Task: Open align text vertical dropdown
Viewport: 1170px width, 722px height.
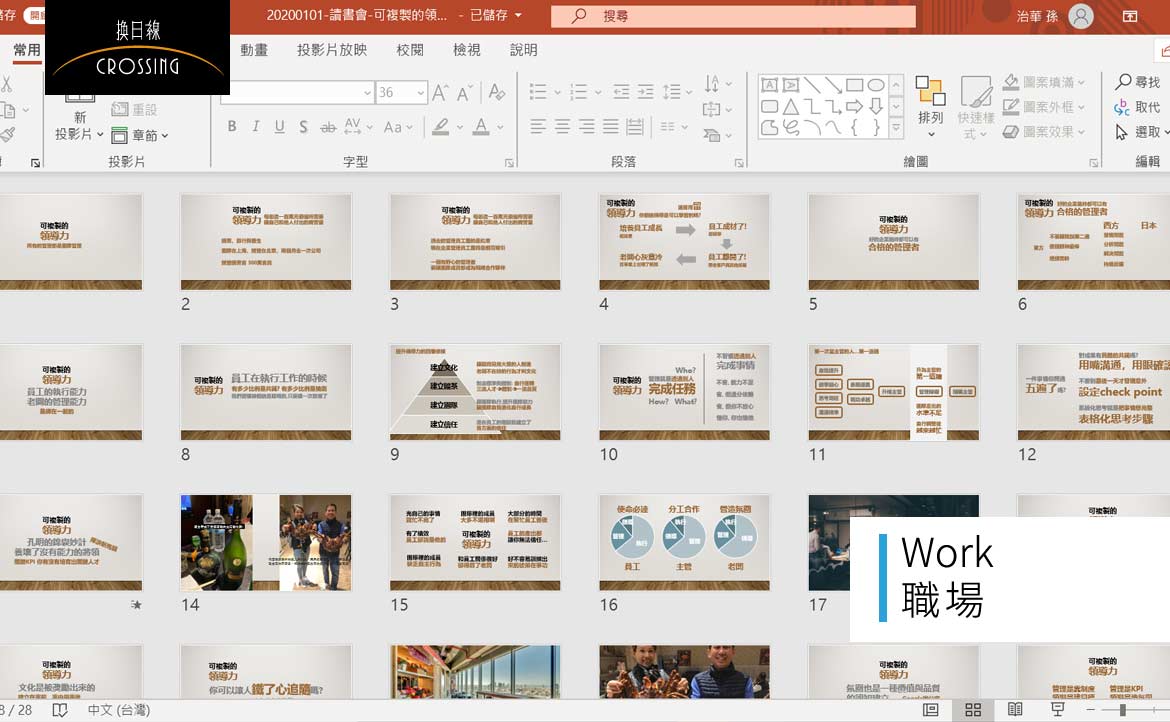Action: point(717,110)
